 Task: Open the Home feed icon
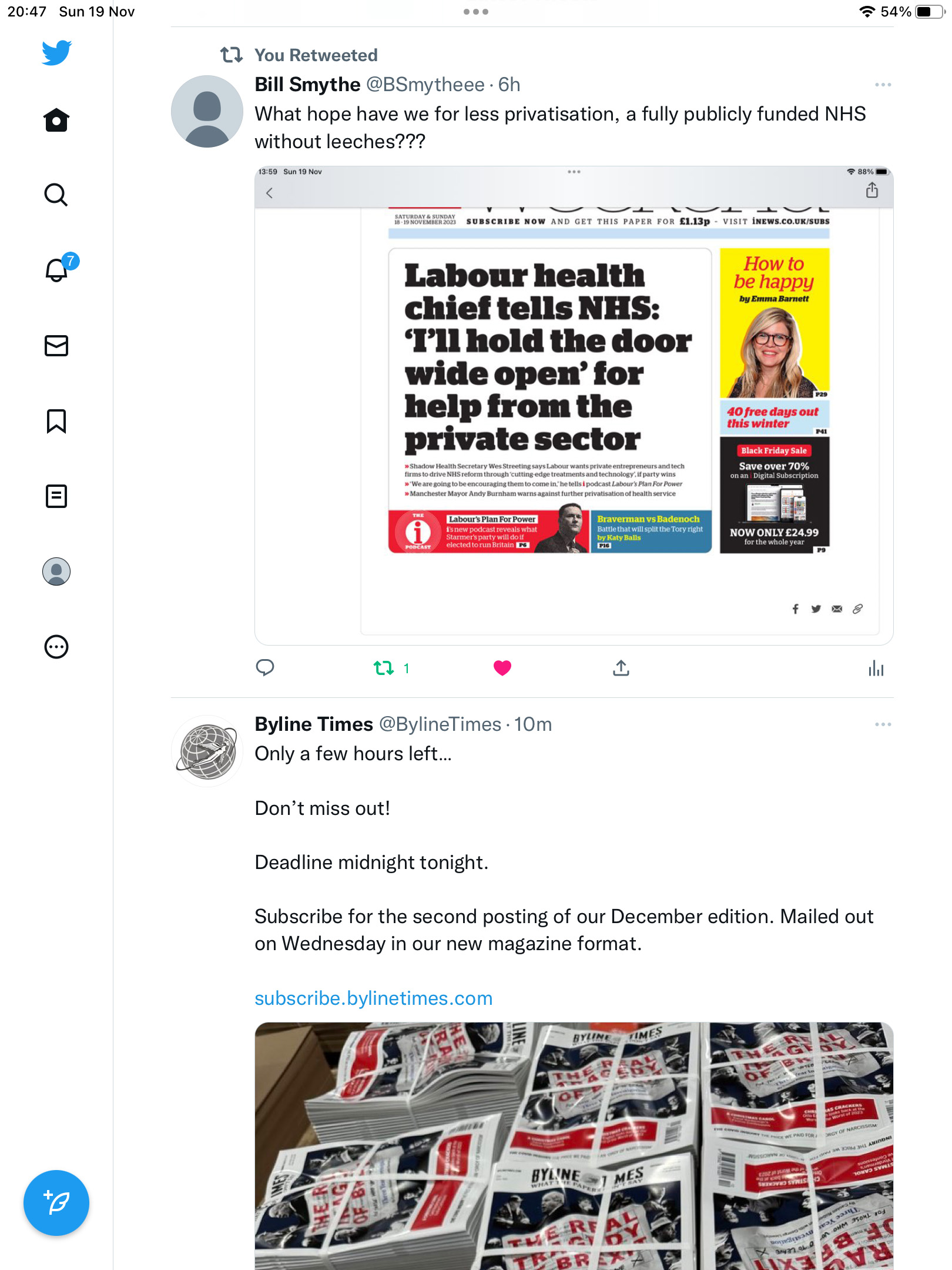[x=56, y=120]
